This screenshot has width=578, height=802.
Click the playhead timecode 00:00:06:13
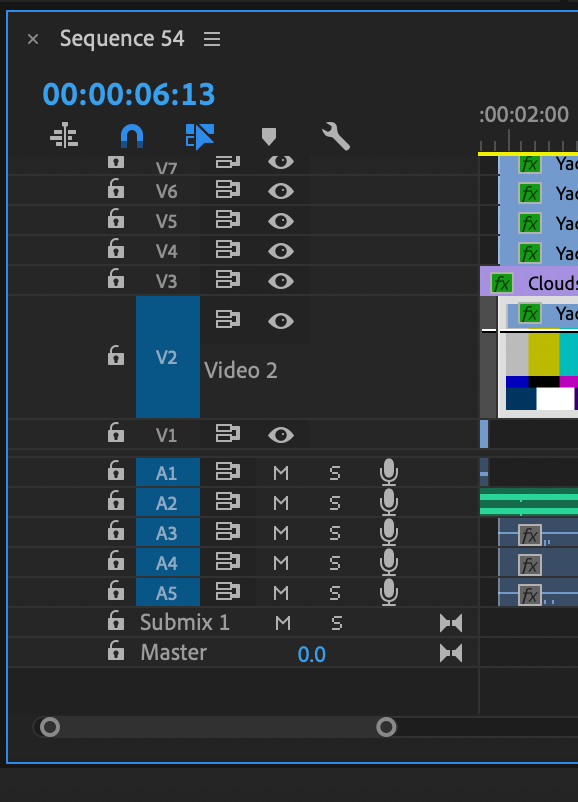(129, 95)
